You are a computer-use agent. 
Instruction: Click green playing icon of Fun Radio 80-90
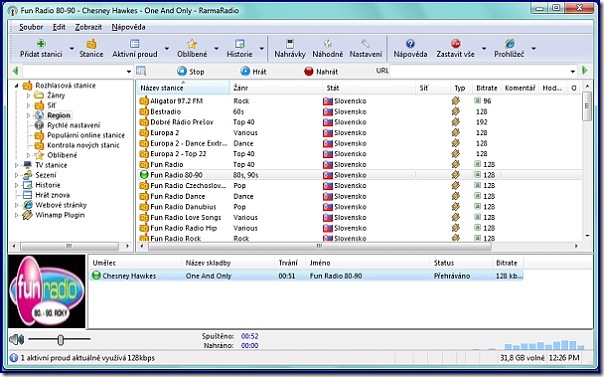pyautogui.click(x=144, y=175)
